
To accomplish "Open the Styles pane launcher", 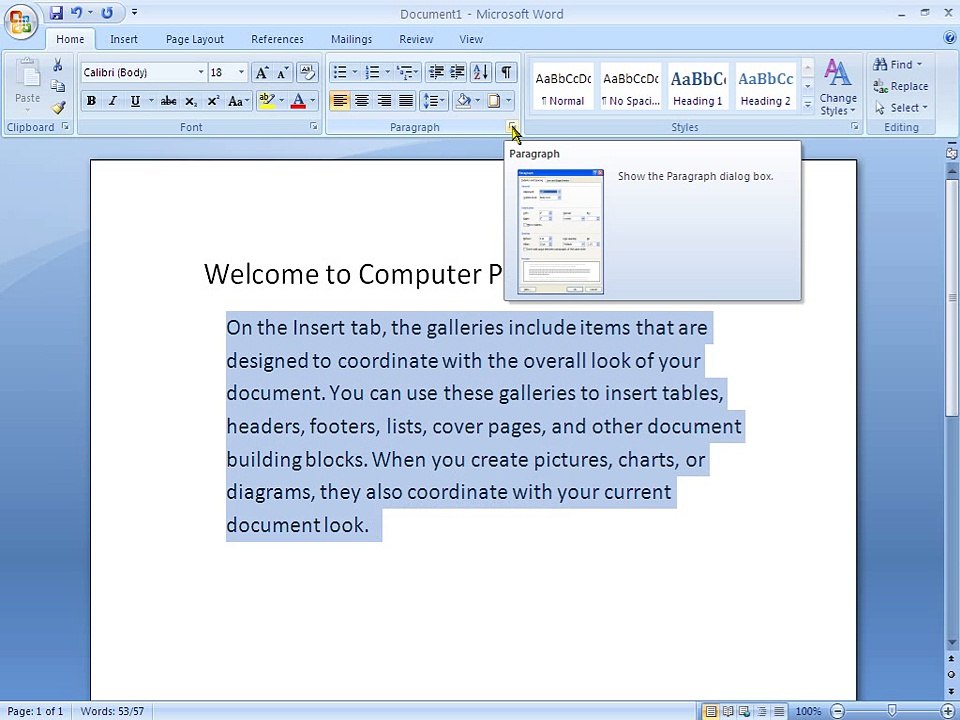I will pyautogui.click(x=854, y=126).
